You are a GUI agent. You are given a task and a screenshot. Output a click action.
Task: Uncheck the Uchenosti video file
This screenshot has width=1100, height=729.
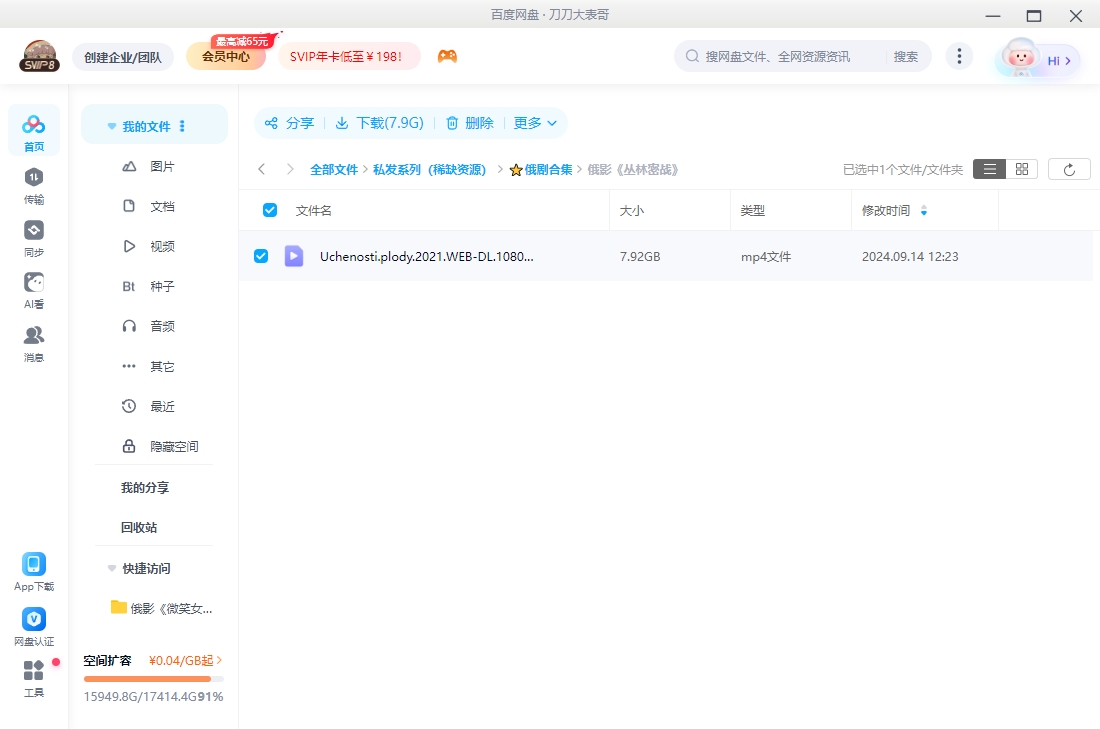pos(261,256)
